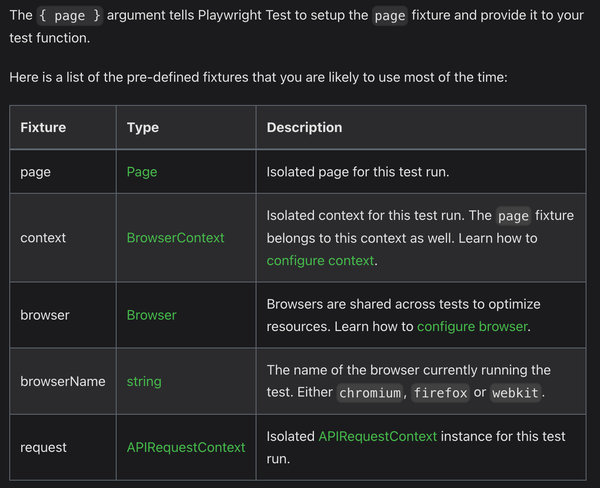600x488 pixels.
Task: Open the BrowserContext type link
Action: [x=175, y=238]
